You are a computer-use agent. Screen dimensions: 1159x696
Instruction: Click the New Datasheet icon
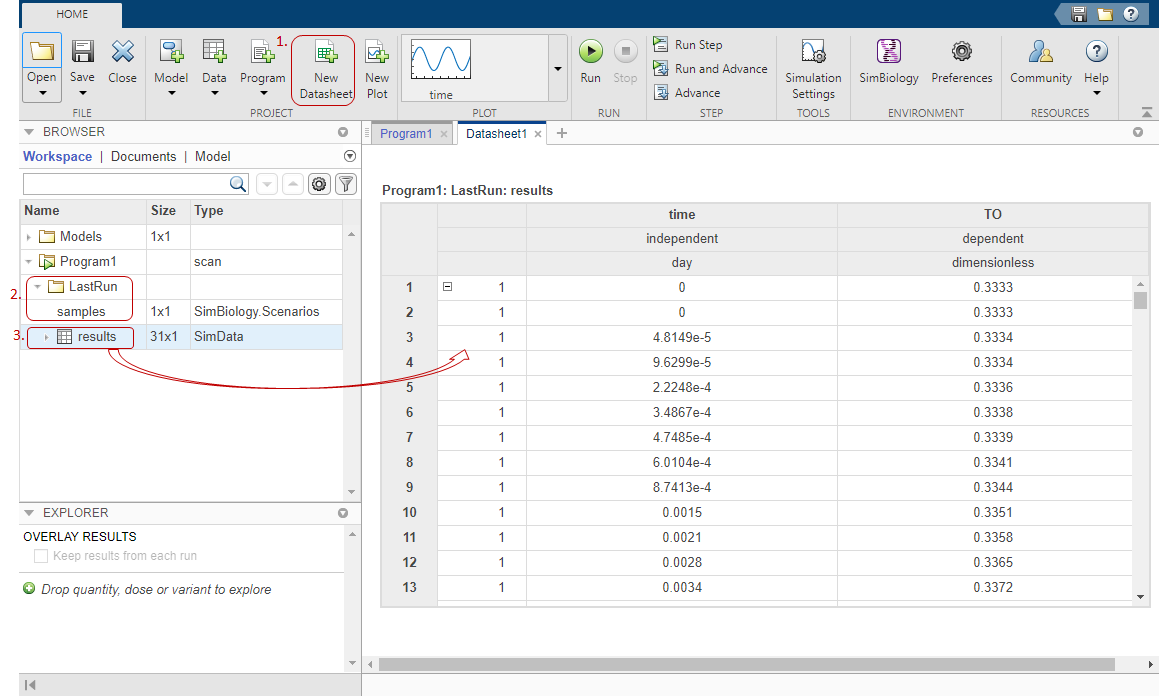tap(326, 54)
